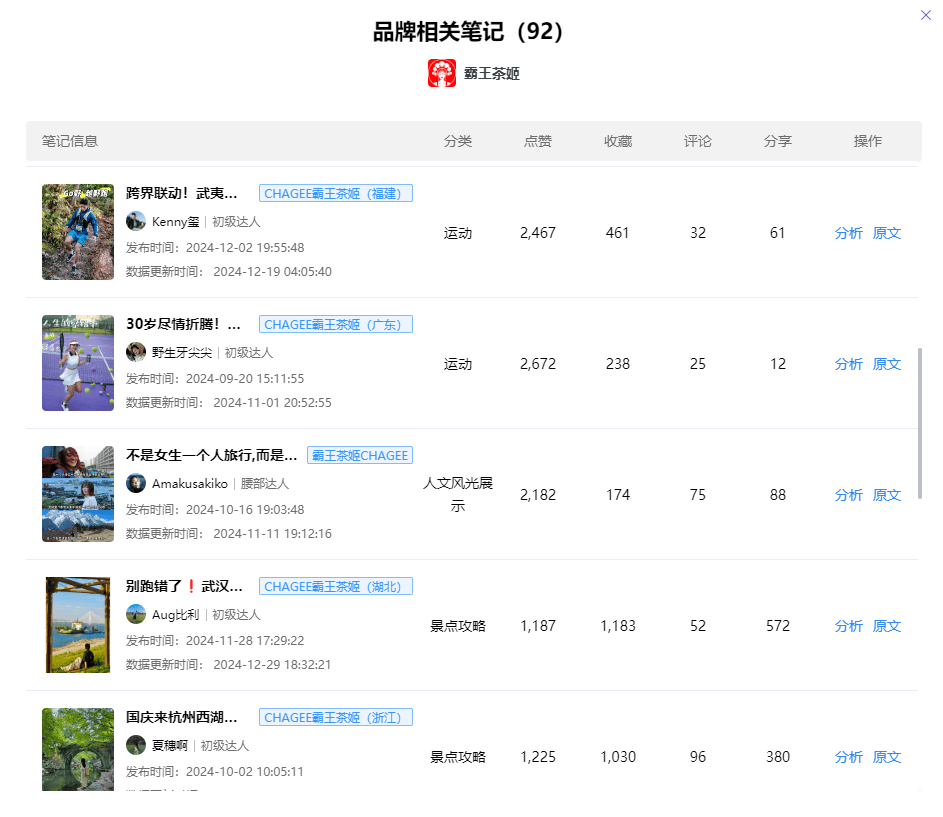Click favorites value 1,183
The width and height of the screenshot is (943, 817).
[618, 626]
